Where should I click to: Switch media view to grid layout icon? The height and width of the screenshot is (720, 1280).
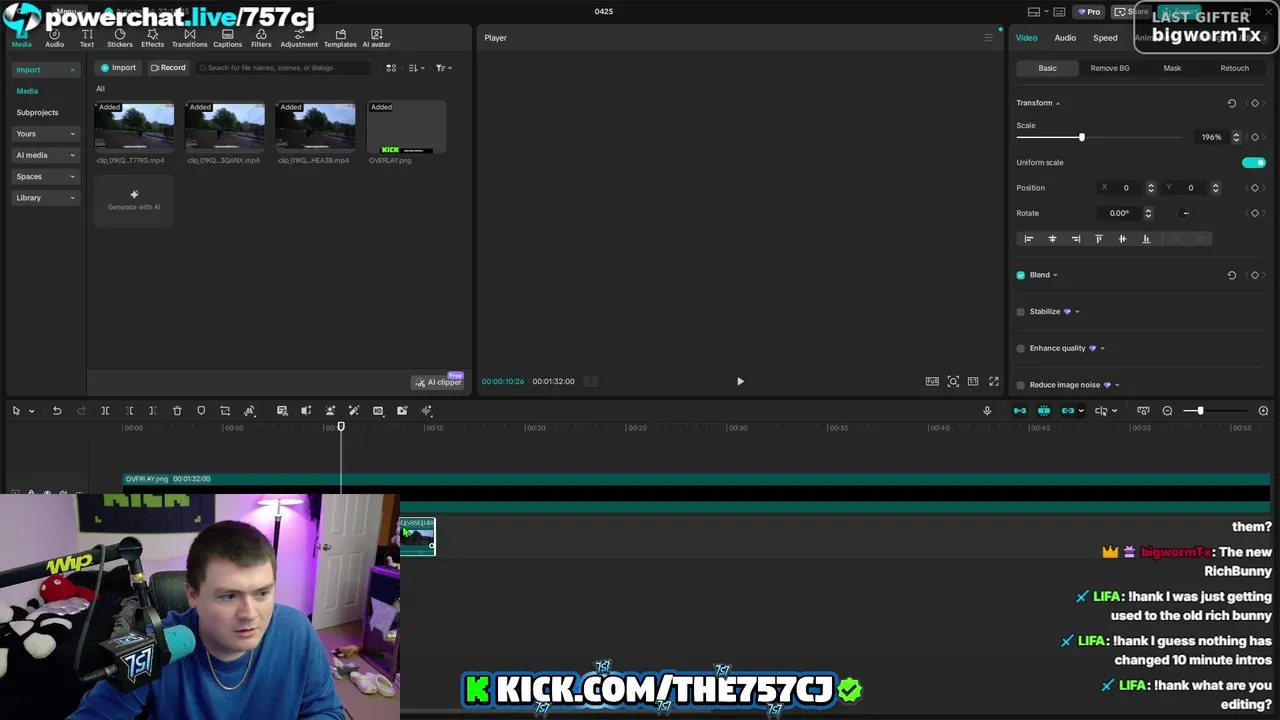pyautogui.click(x=391, y=68)
